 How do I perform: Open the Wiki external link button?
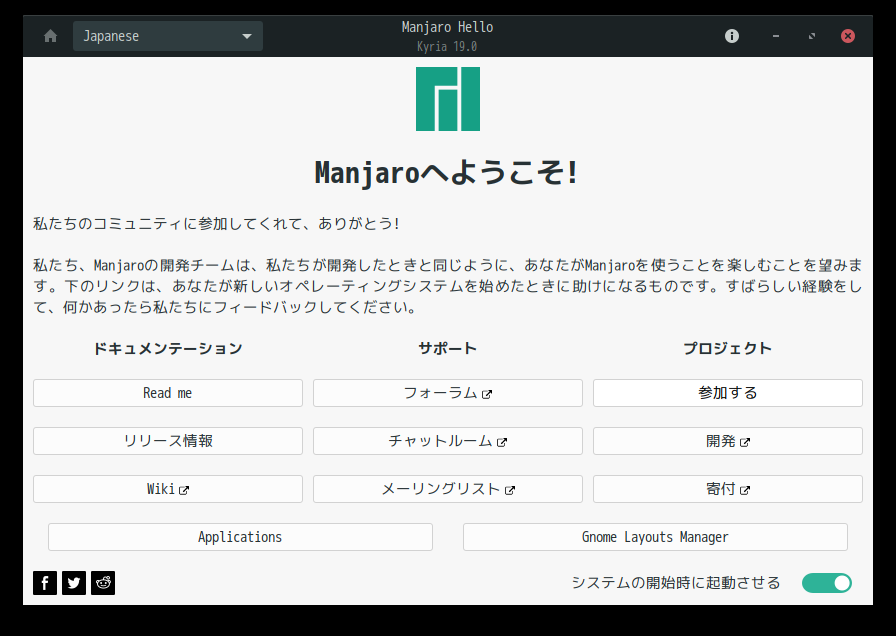click(x=168, y=489)
